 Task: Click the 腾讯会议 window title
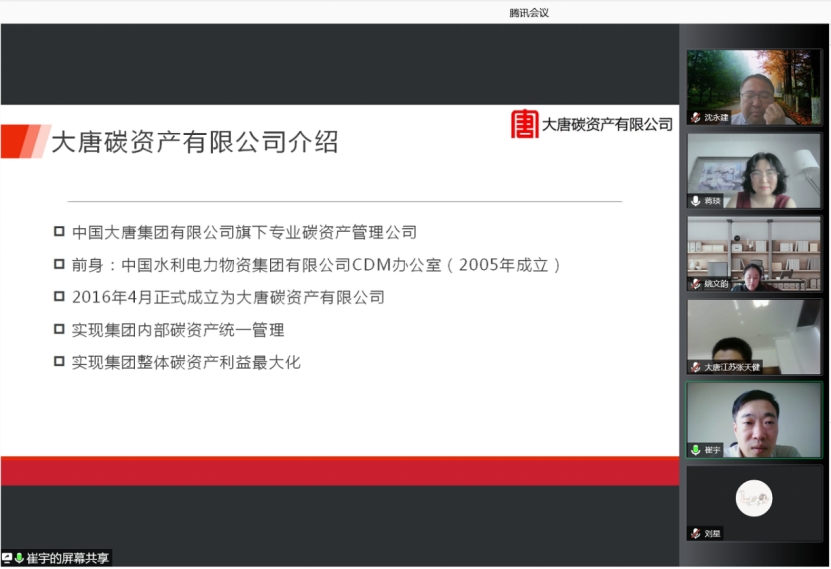point(529,12)
